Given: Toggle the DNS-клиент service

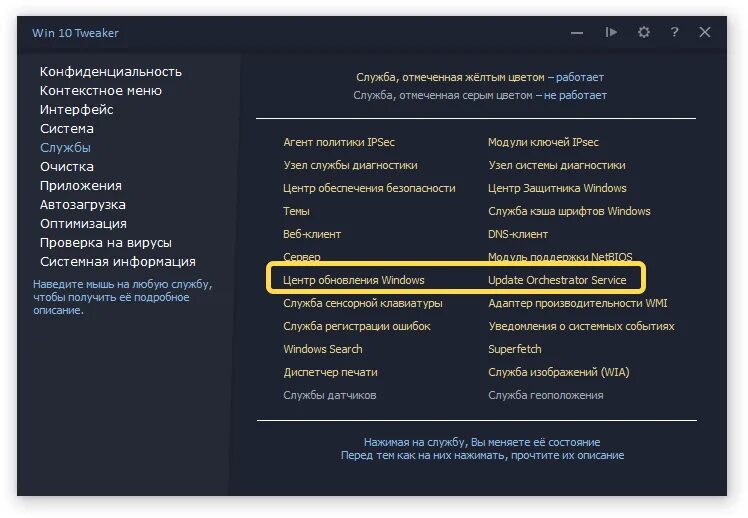Looking at the screenshot, I should point(518,234).
